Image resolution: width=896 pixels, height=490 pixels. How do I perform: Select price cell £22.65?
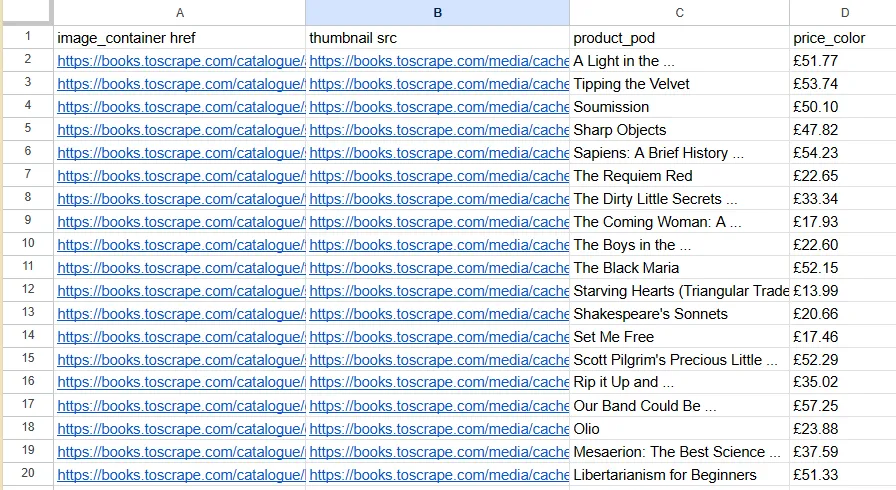click(x=843, y=175)
